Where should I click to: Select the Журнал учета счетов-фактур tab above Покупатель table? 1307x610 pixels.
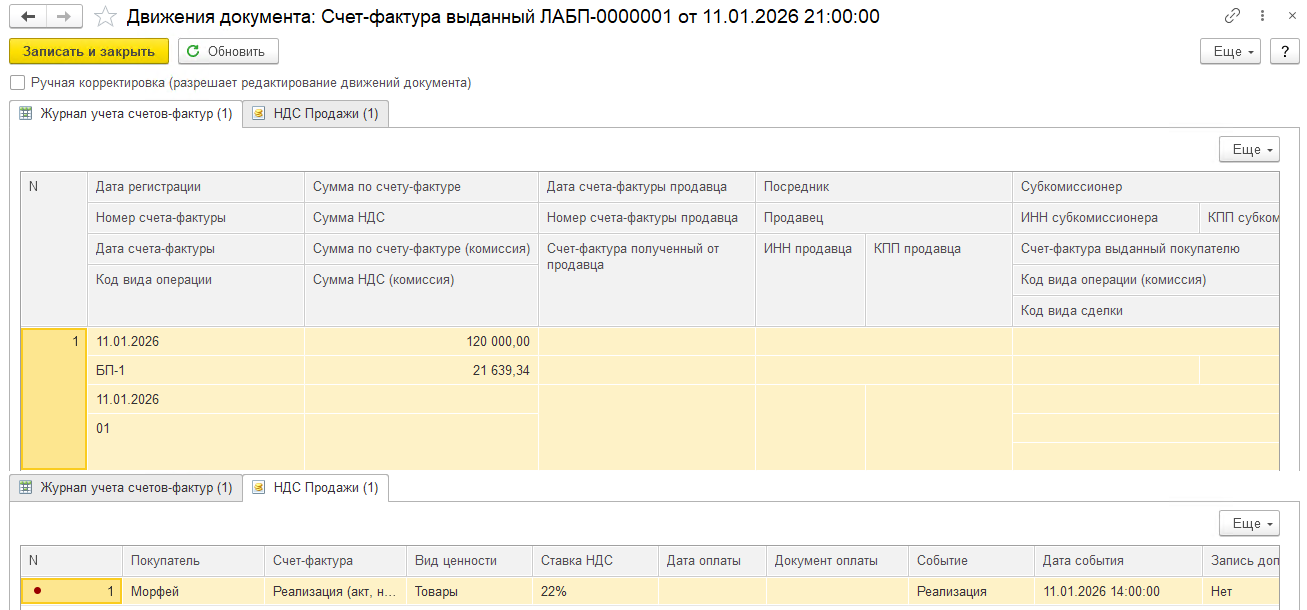coord(126,488)
